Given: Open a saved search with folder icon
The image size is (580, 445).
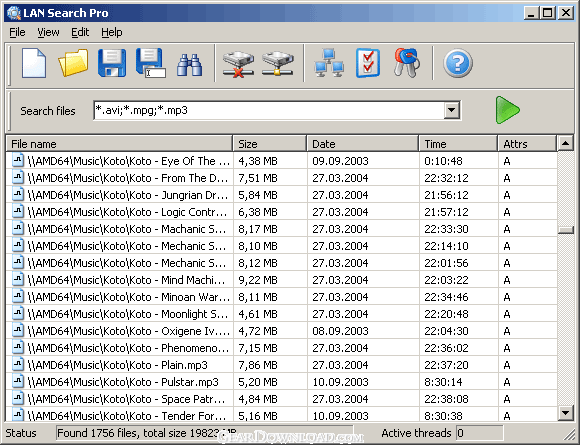Looking at the screenshot, I should click(x=73, y=63).
